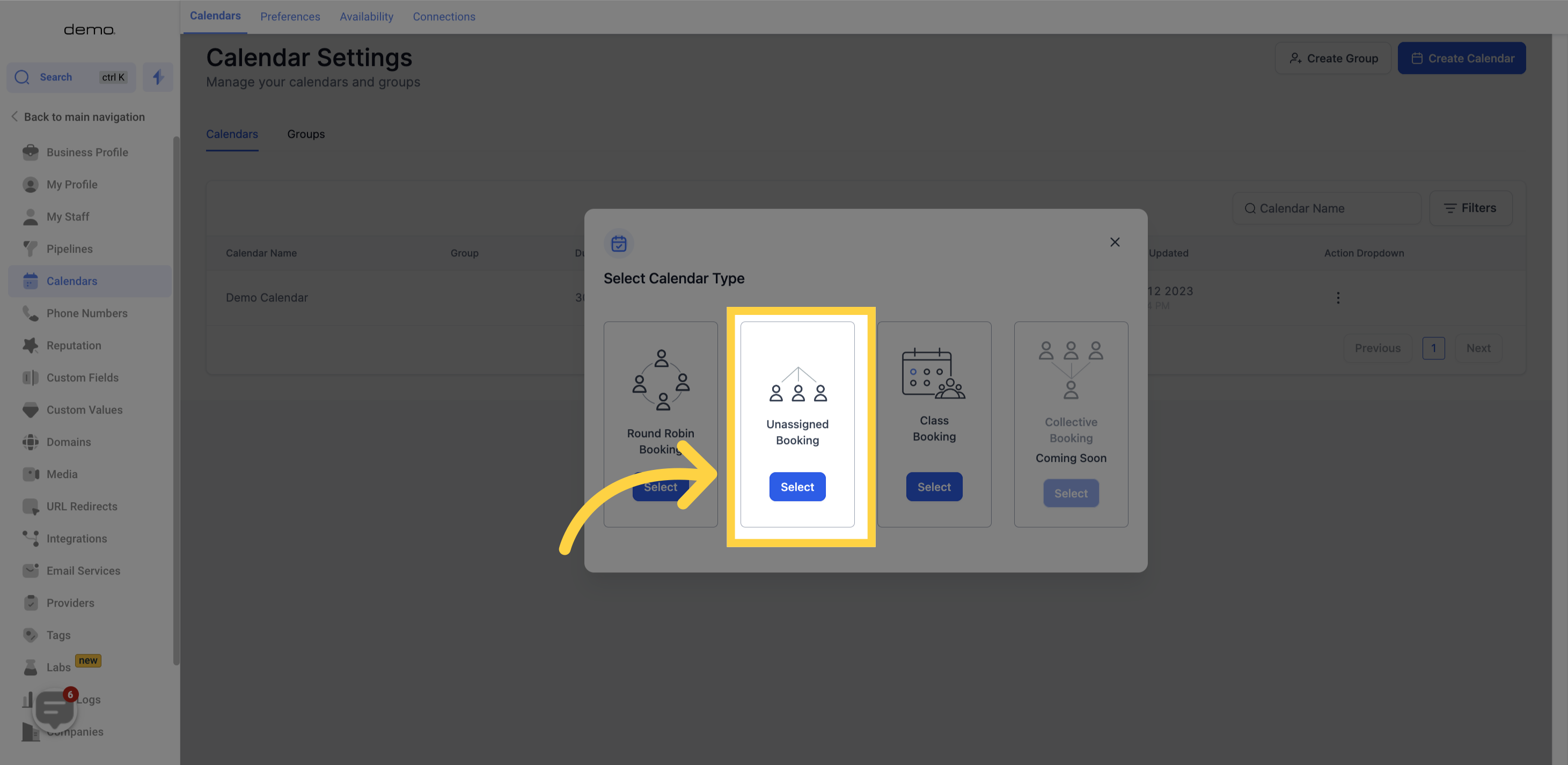Viewport: 1568px width, 765px height.
Task: Select Unassigned Booking calendar type
Action: [x=797, y=486]
